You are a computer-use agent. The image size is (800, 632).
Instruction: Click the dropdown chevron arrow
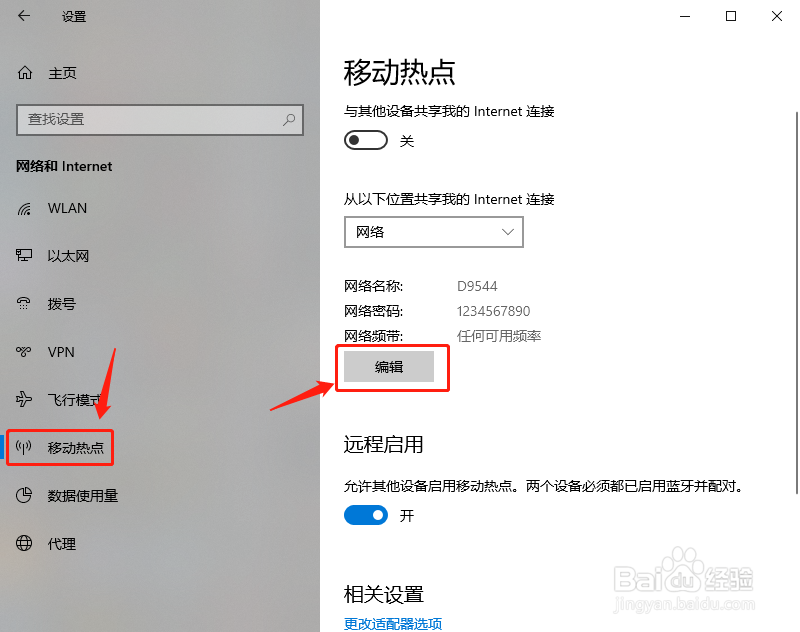507,232
